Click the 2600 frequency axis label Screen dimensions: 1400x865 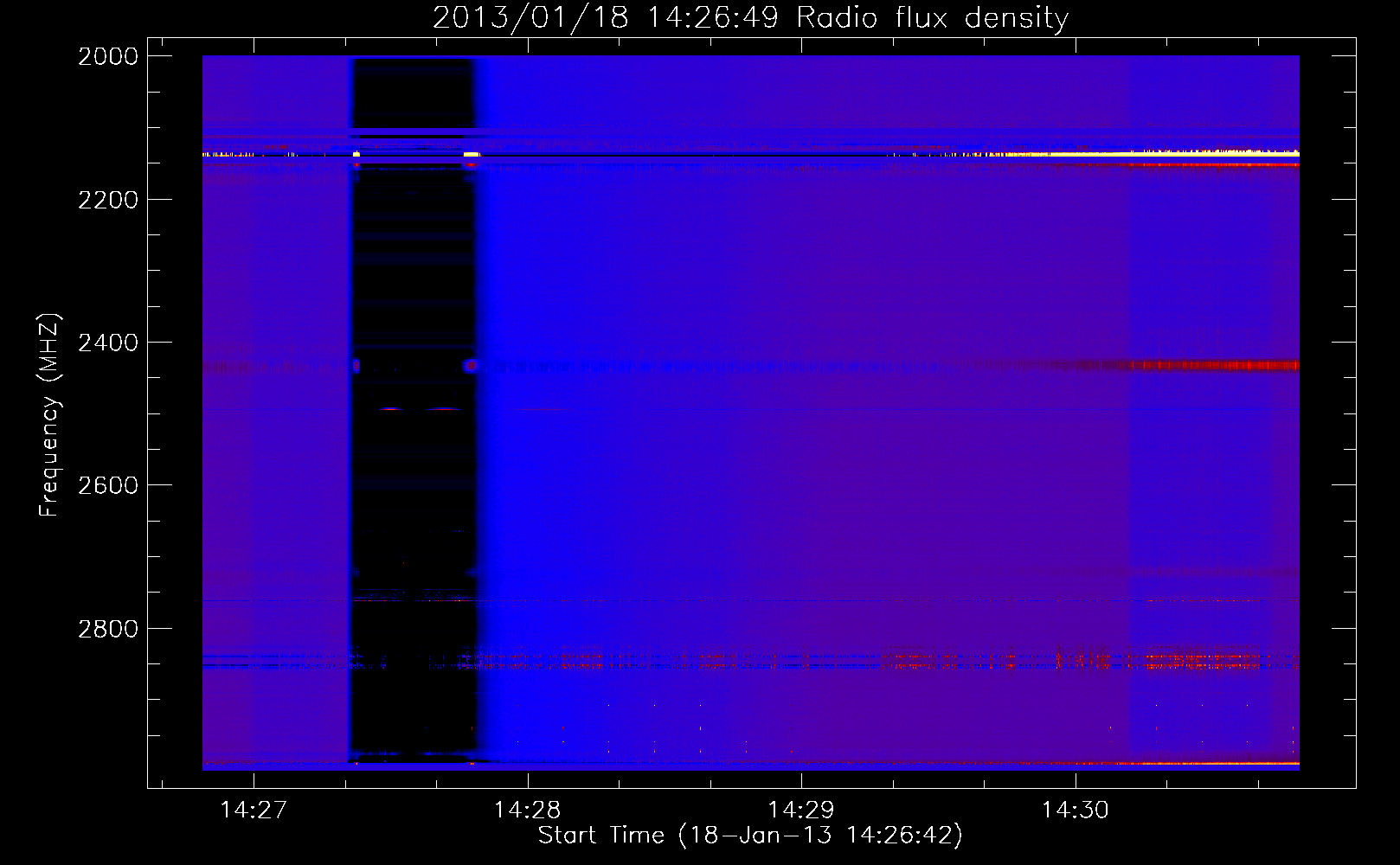coord(108,485)
